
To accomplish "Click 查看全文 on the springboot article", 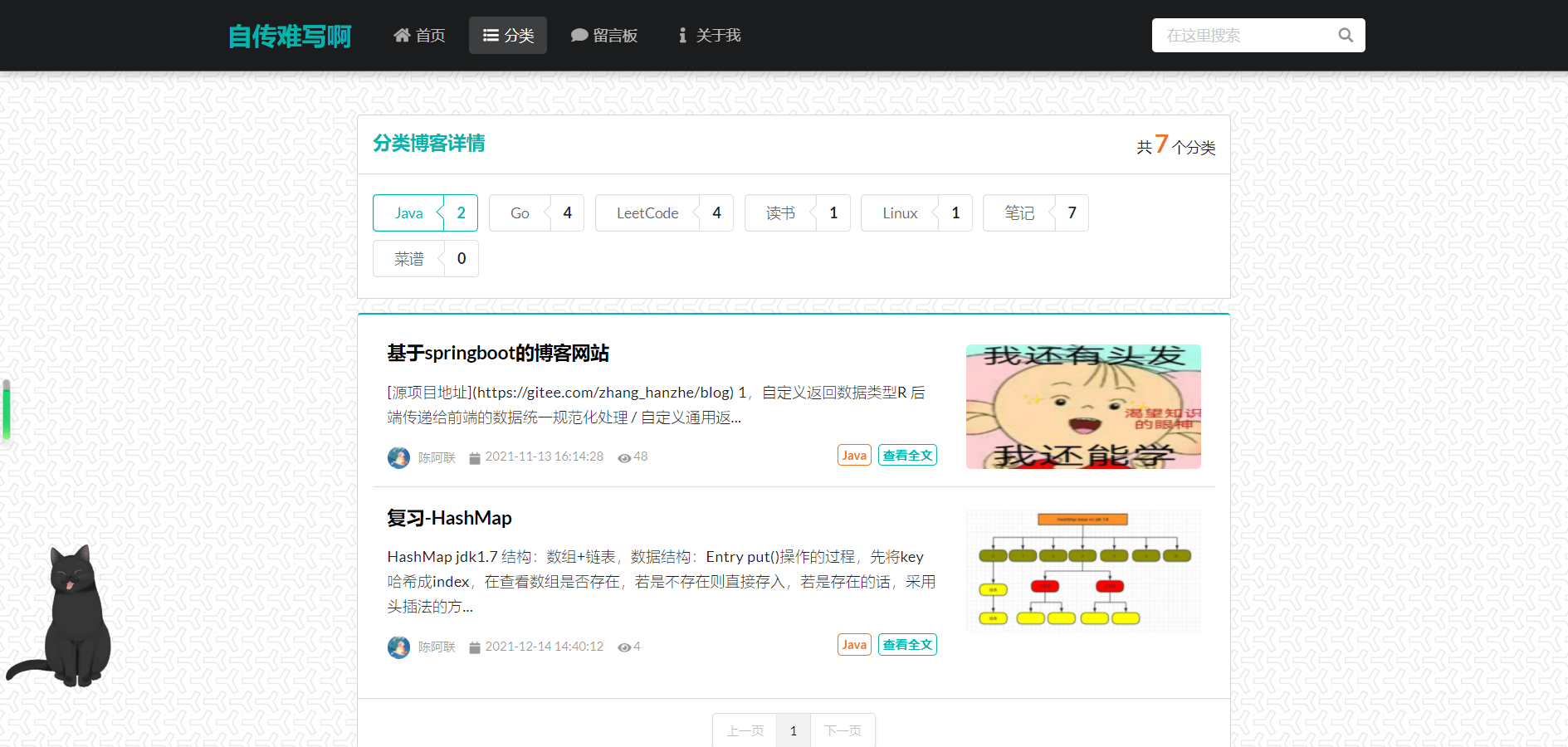I will [906, 454].
